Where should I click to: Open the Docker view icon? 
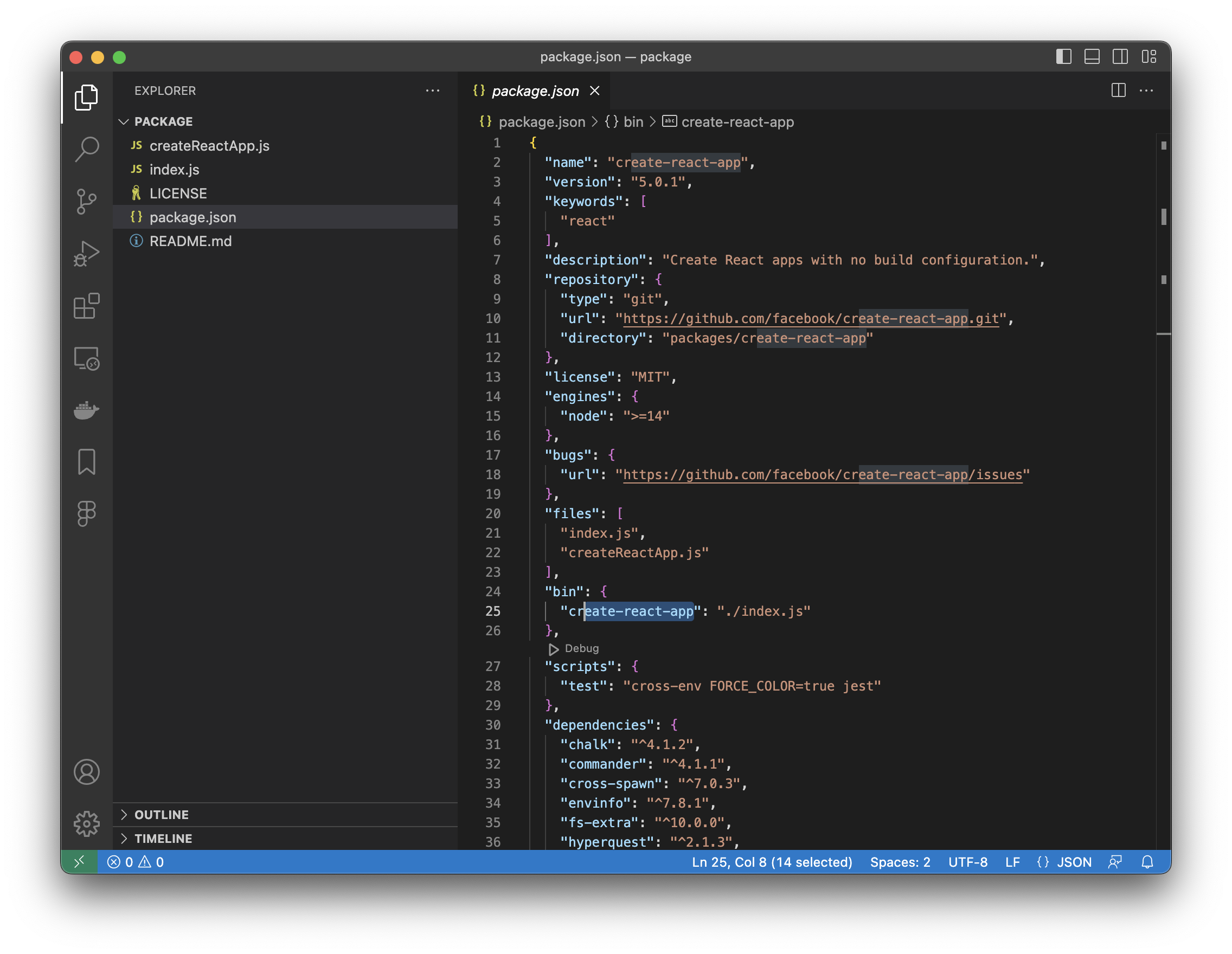[x=86, y=410]
